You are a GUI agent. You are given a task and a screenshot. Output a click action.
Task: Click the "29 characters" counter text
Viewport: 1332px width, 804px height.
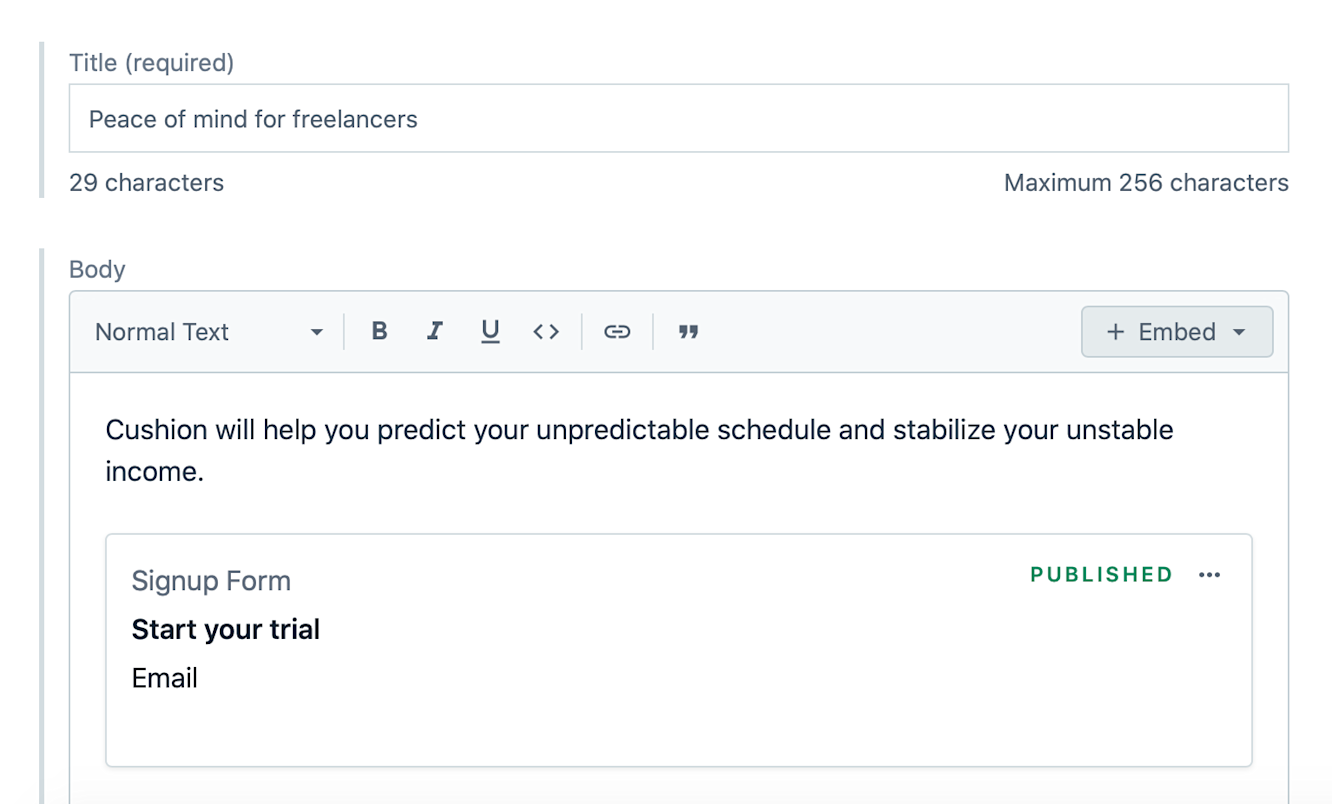[x=146, y=183]
